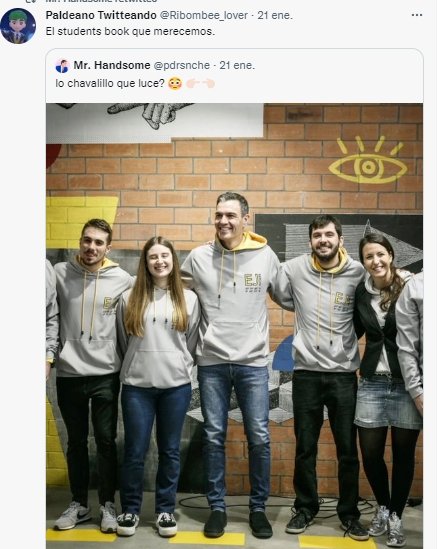Open Paldeano Twitteando's profile avatar
438x549 pixels.
pyautogui.click(x=18, y=26)
